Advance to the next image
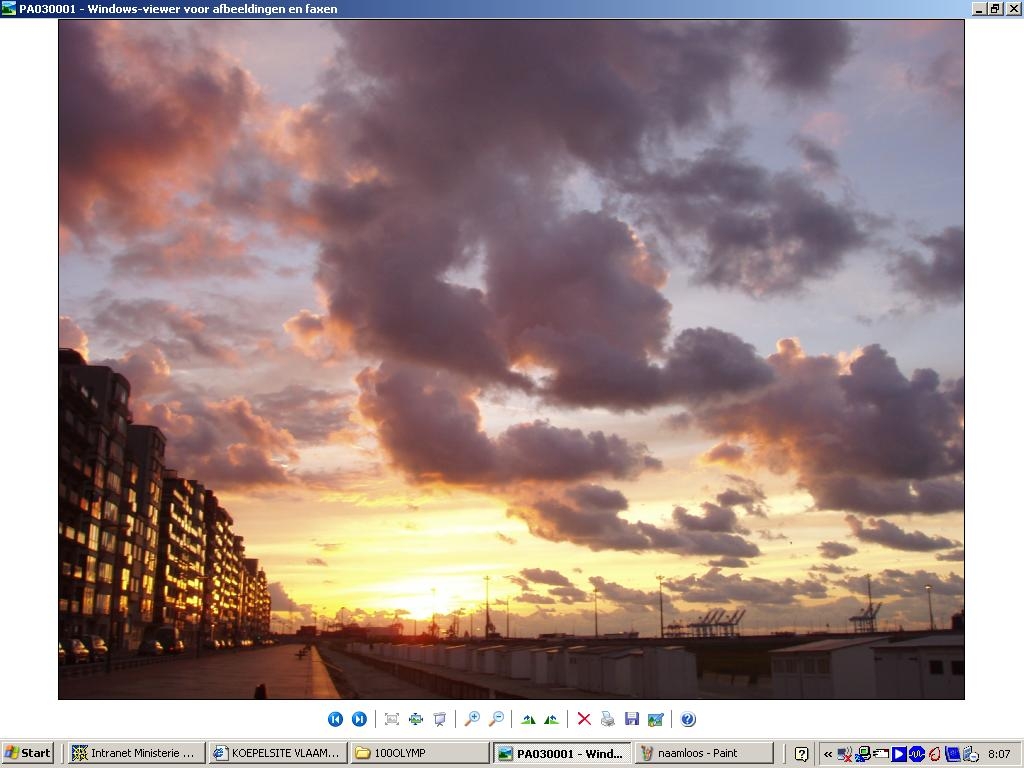The image size is (1024, 768). (359, 719)
